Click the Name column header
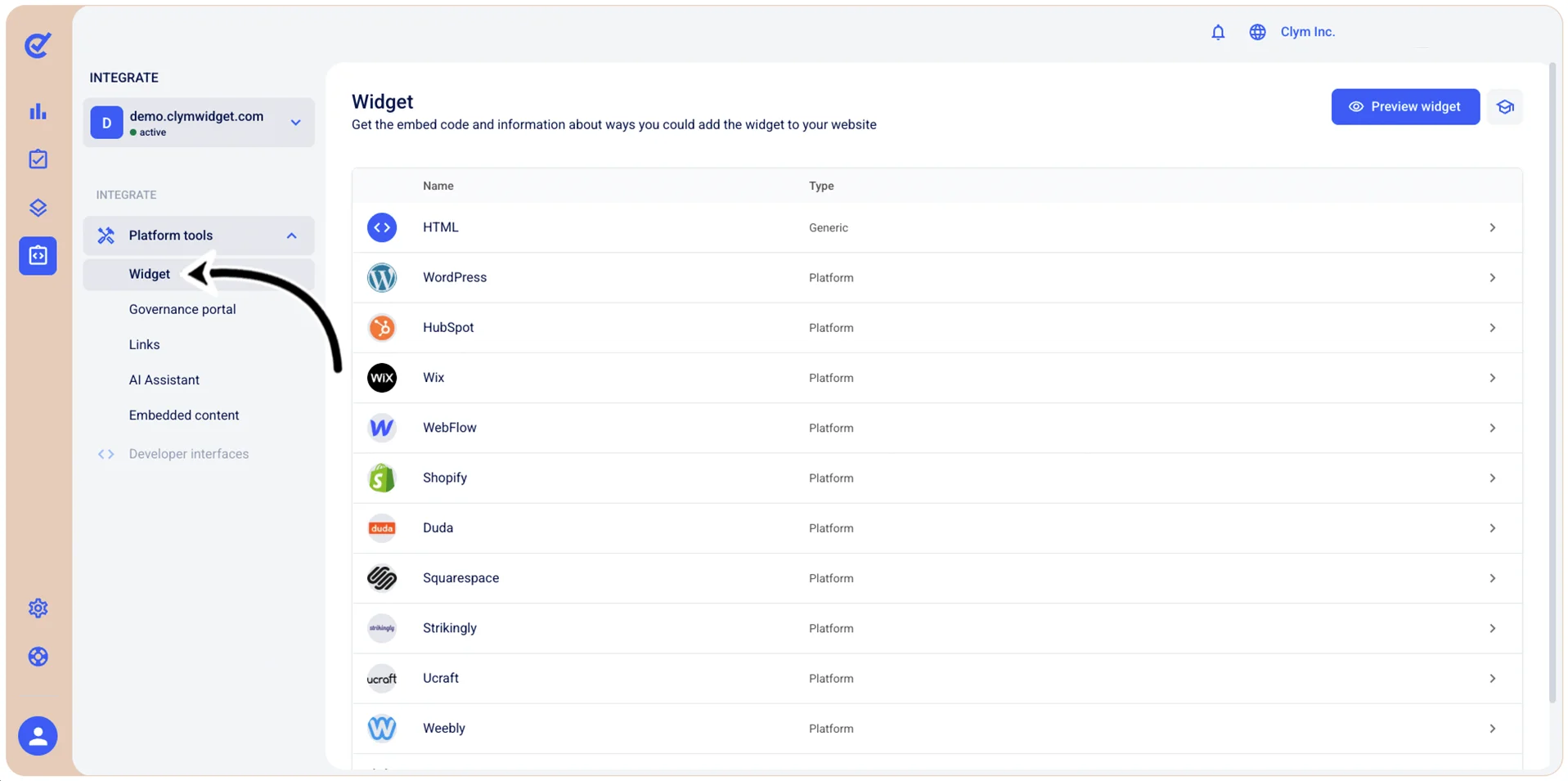The width and height of the screenshot is (1568, 781). coord(438,186)
